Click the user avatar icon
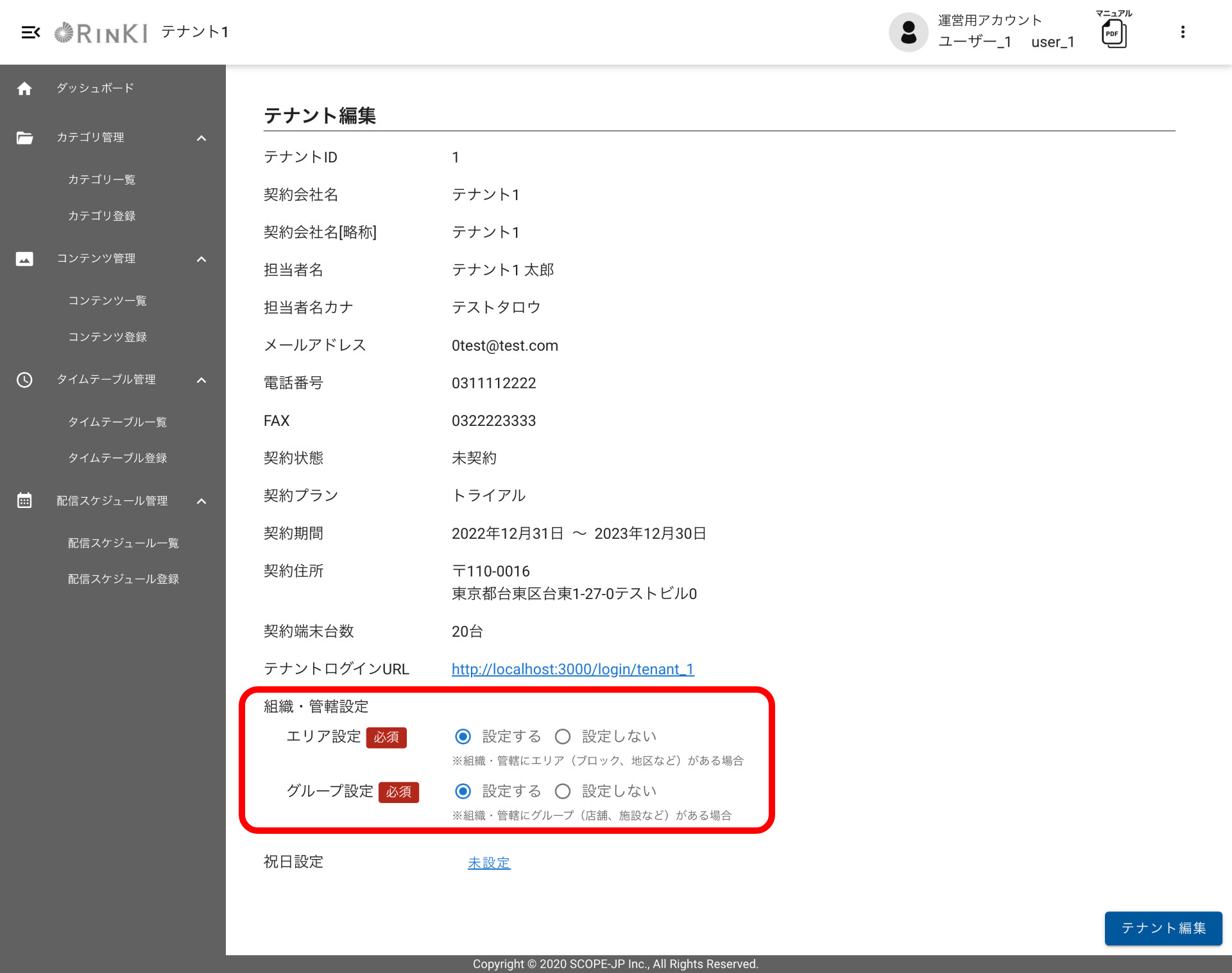 (x=908, y=32)
